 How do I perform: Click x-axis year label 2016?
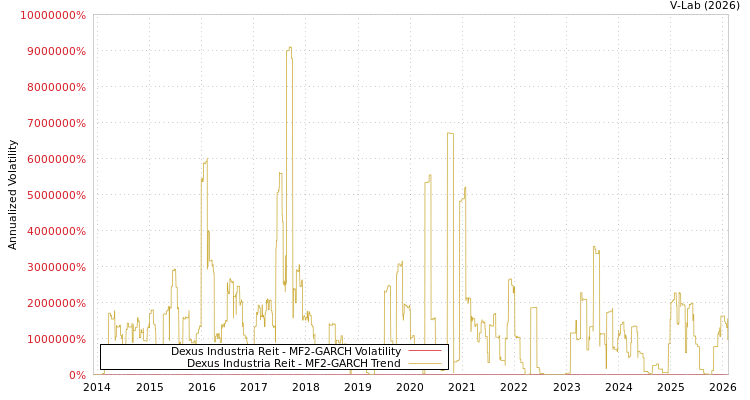202,387
